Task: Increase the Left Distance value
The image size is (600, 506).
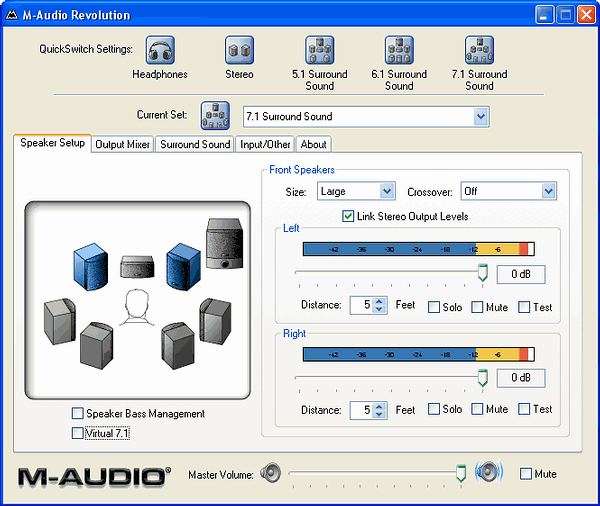Action: pos(379,301)
